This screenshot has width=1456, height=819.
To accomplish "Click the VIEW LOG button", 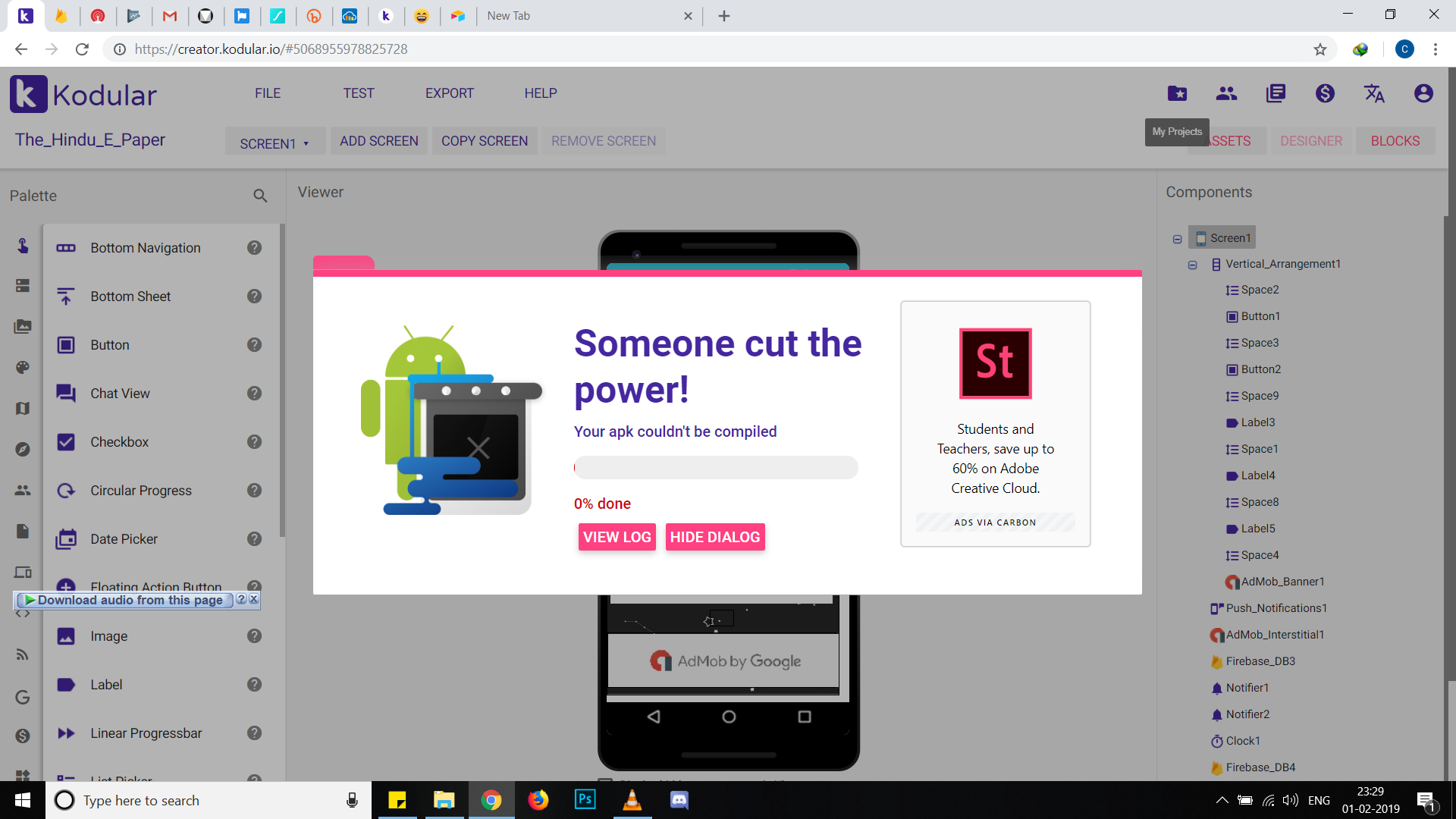I will pos(617,537).
